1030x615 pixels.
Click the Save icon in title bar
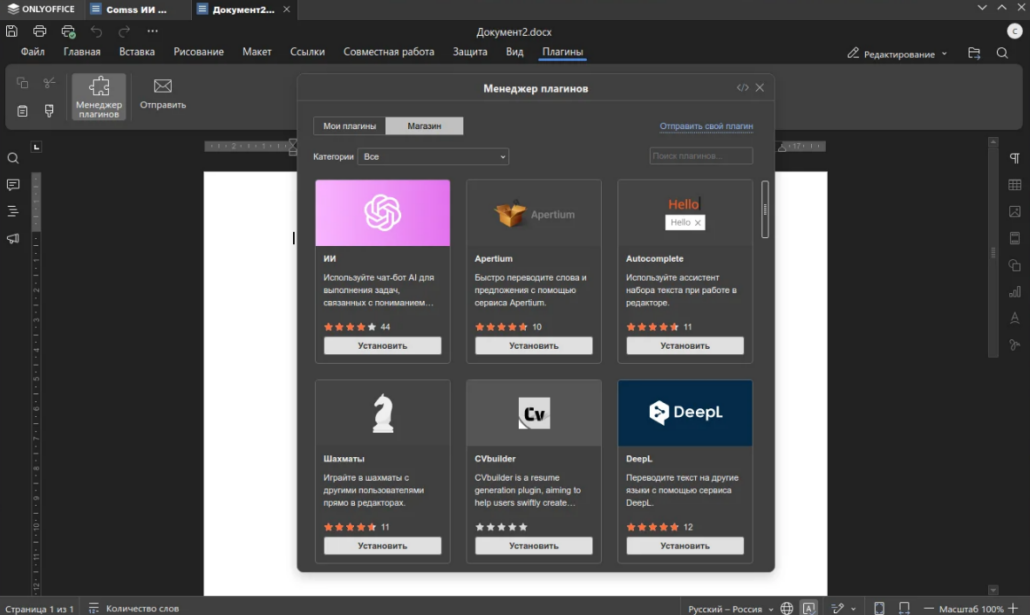(12, 31)
